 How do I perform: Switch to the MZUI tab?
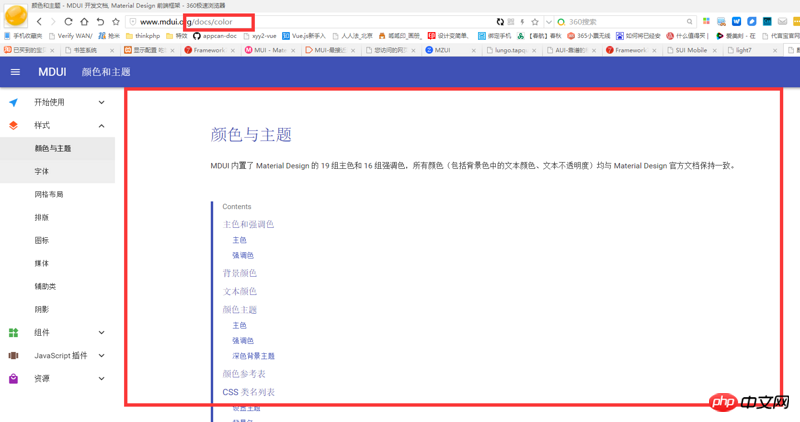point(451,50)
